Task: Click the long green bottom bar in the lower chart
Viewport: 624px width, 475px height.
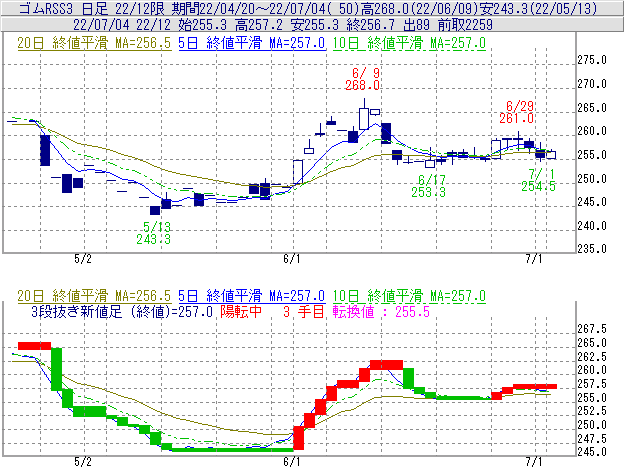Action: click(x=233, y=450)
